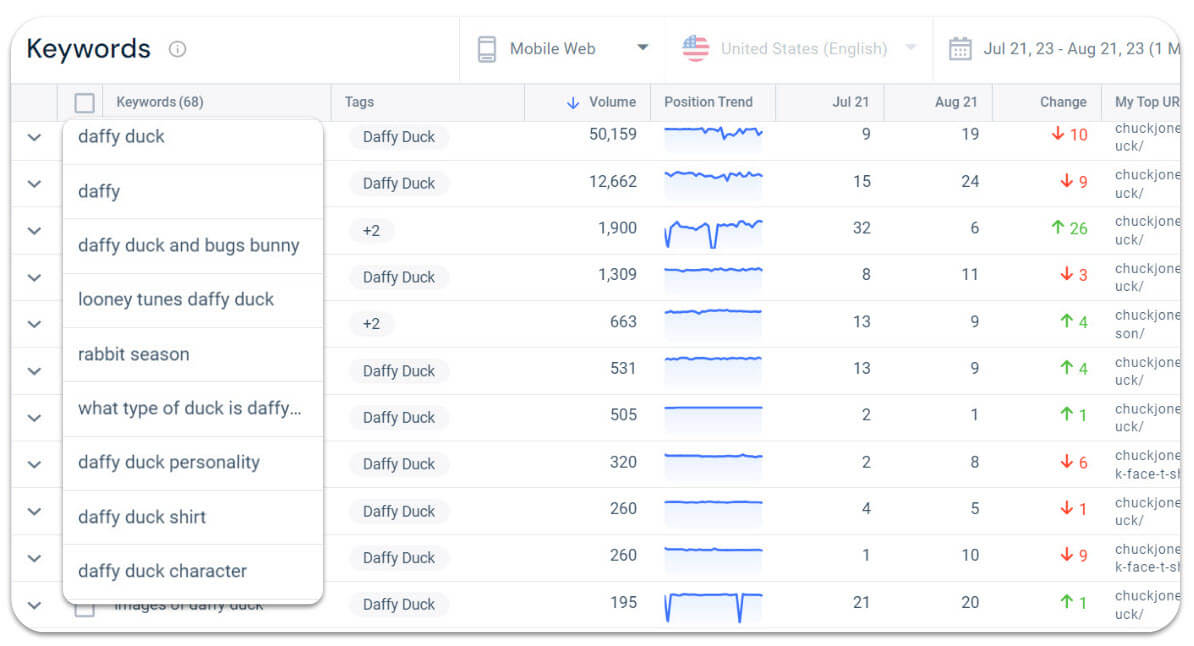Open top URL link in 320 volume row
This screenshot has height=646, width=1194.
pos(1147,465)
